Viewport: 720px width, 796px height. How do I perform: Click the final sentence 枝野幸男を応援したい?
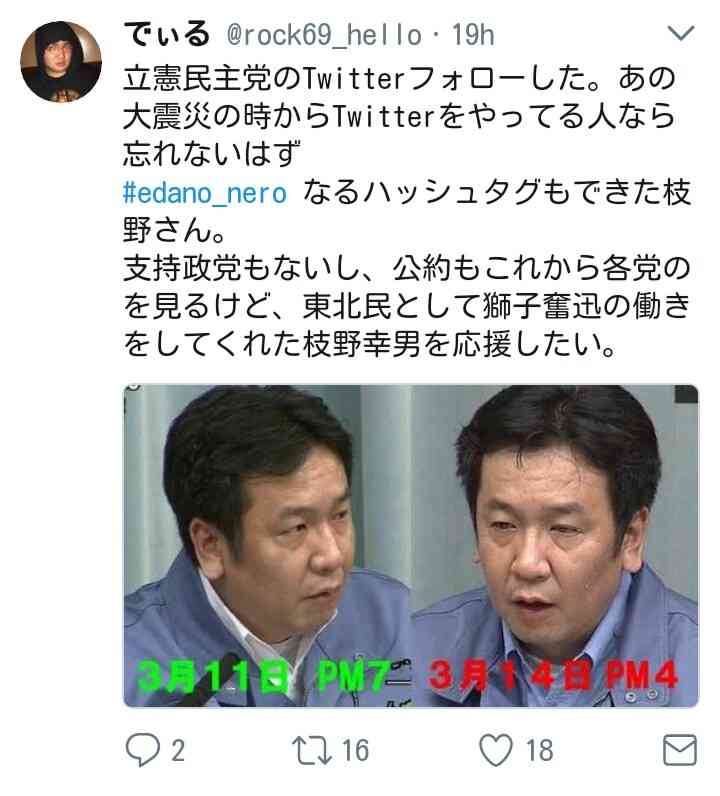click(x=459, y=345)
